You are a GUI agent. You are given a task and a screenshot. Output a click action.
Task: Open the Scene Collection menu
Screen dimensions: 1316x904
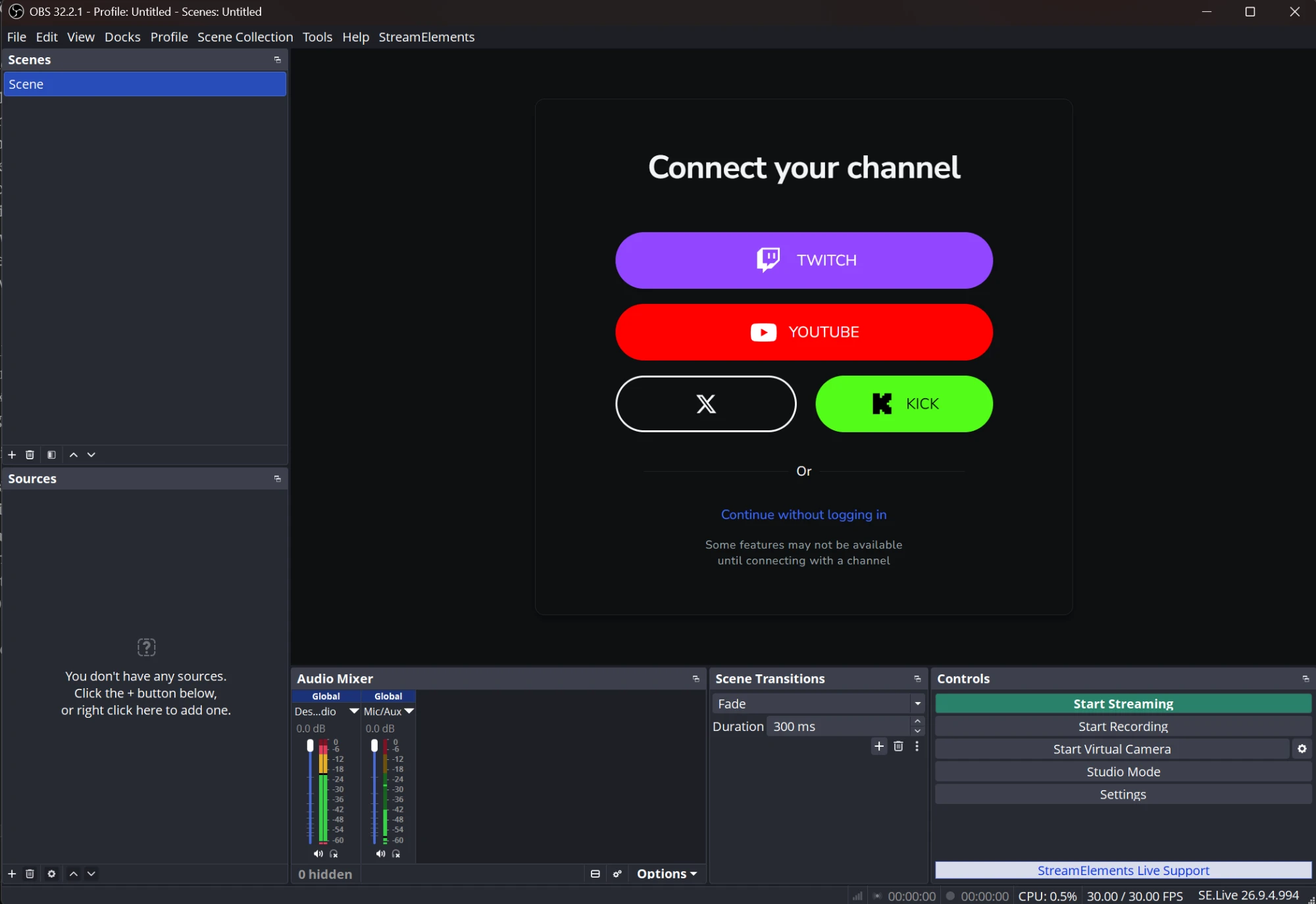tap(245, 37)
